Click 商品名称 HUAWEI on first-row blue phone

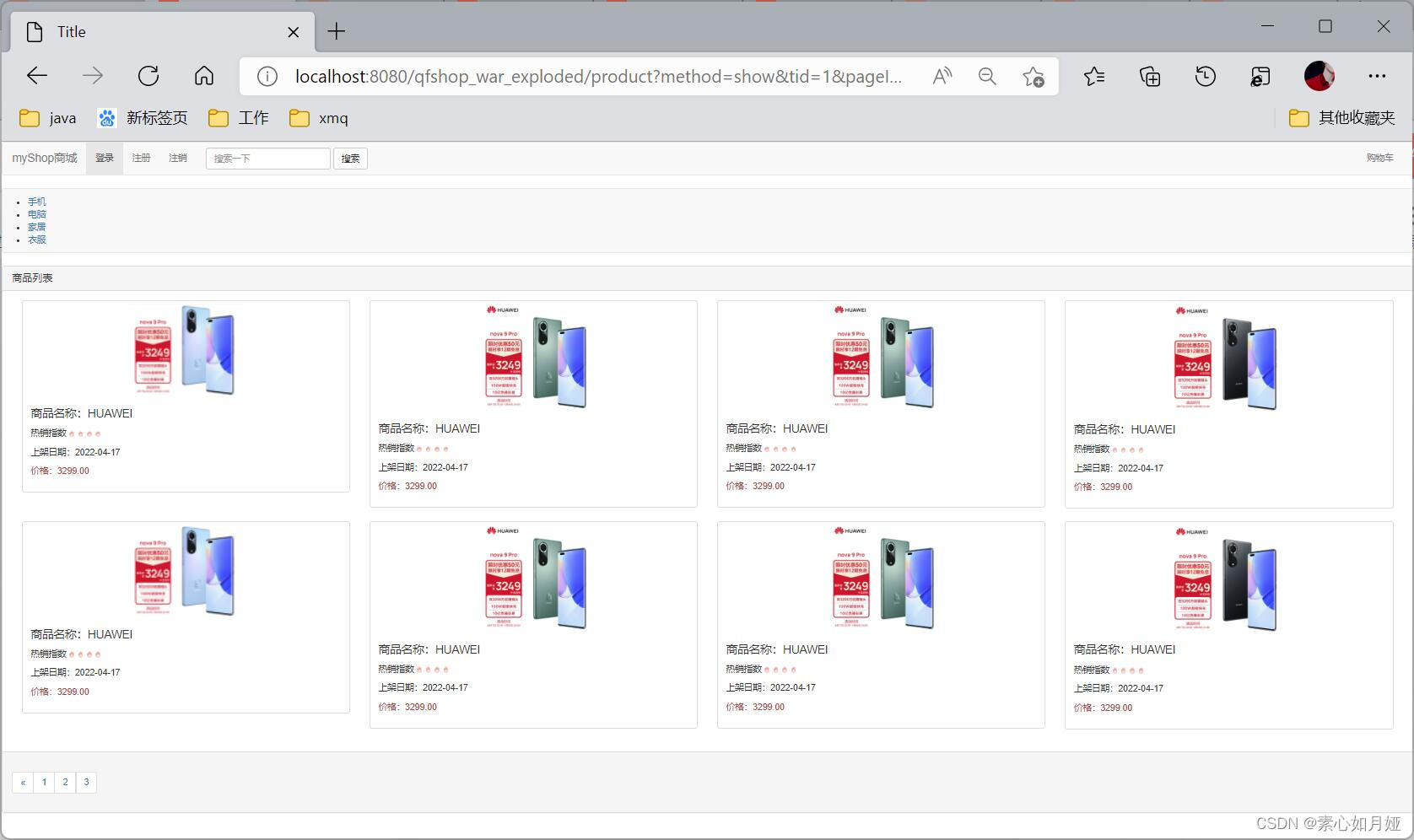(x=82, y=413)
